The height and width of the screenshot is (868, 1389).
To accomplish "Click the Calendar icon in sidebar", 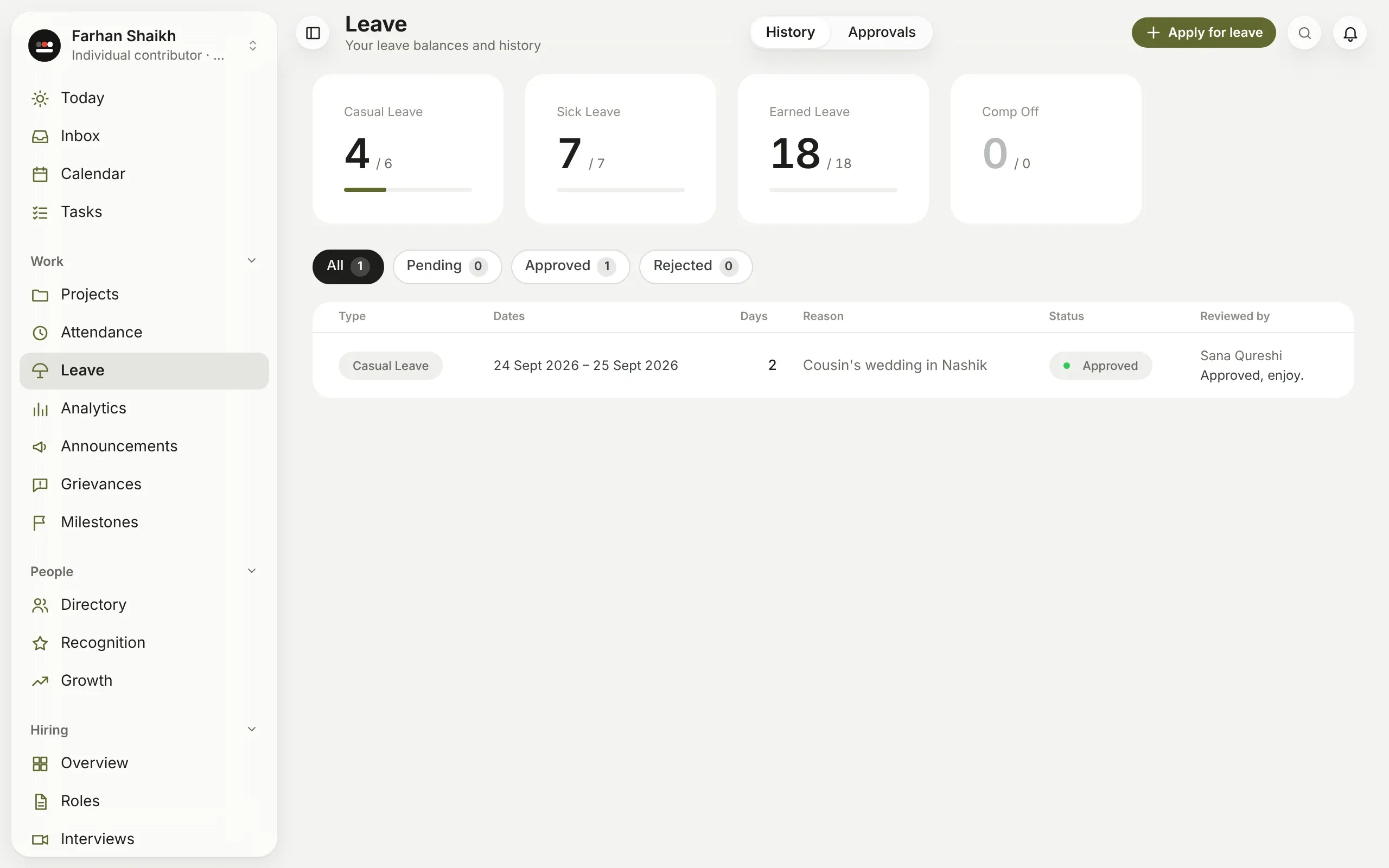I will 40,175.
